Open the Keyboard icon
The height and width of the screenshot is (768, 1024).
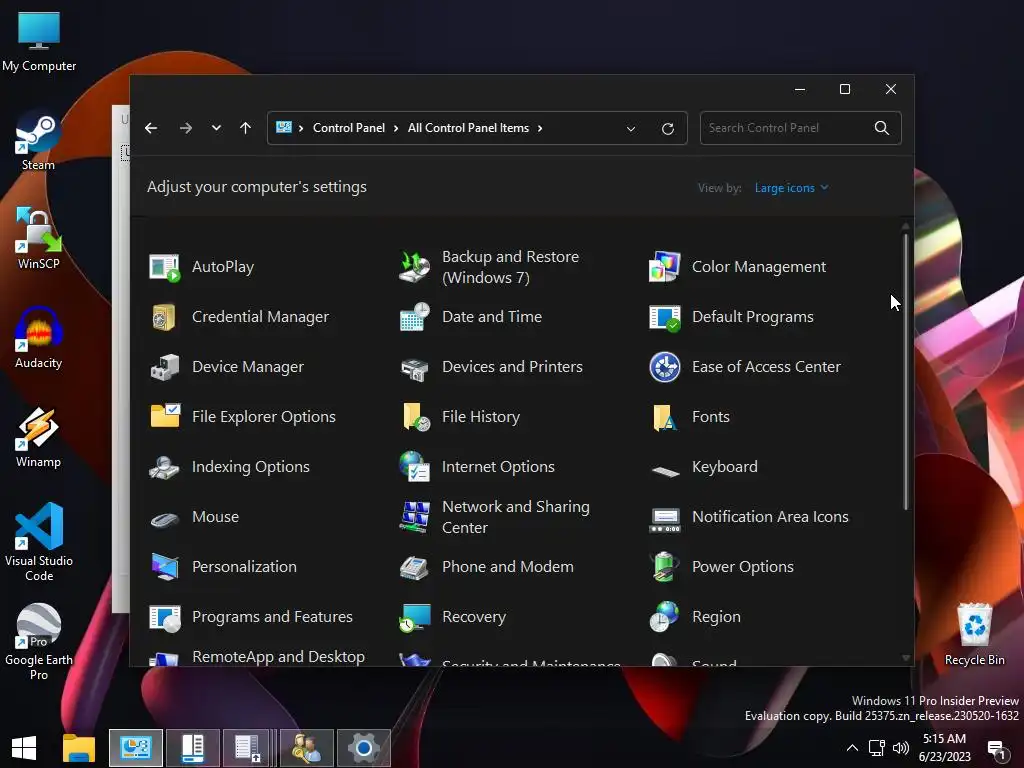(665, 471)
